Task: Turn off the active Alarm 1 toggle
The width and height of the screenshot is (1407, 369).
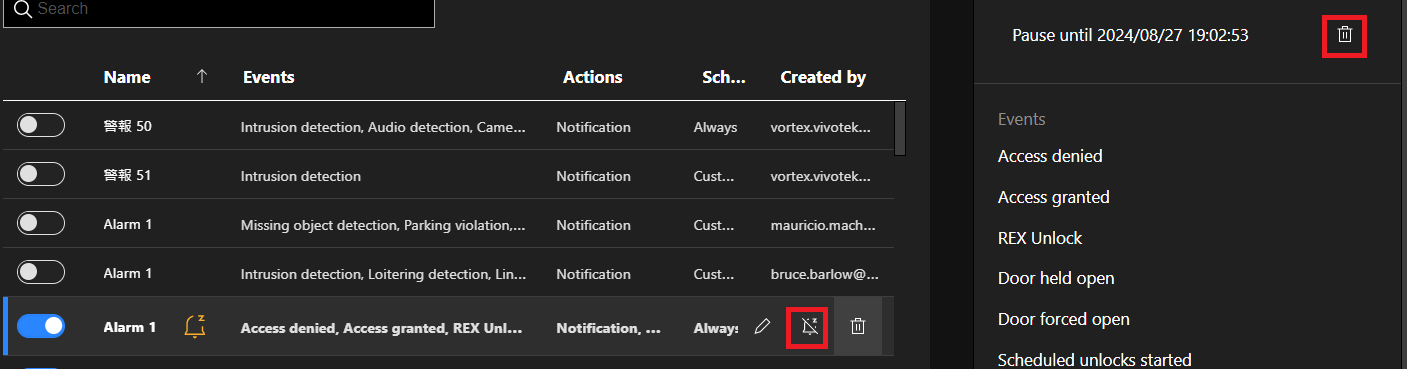Action: pos(41,326)
